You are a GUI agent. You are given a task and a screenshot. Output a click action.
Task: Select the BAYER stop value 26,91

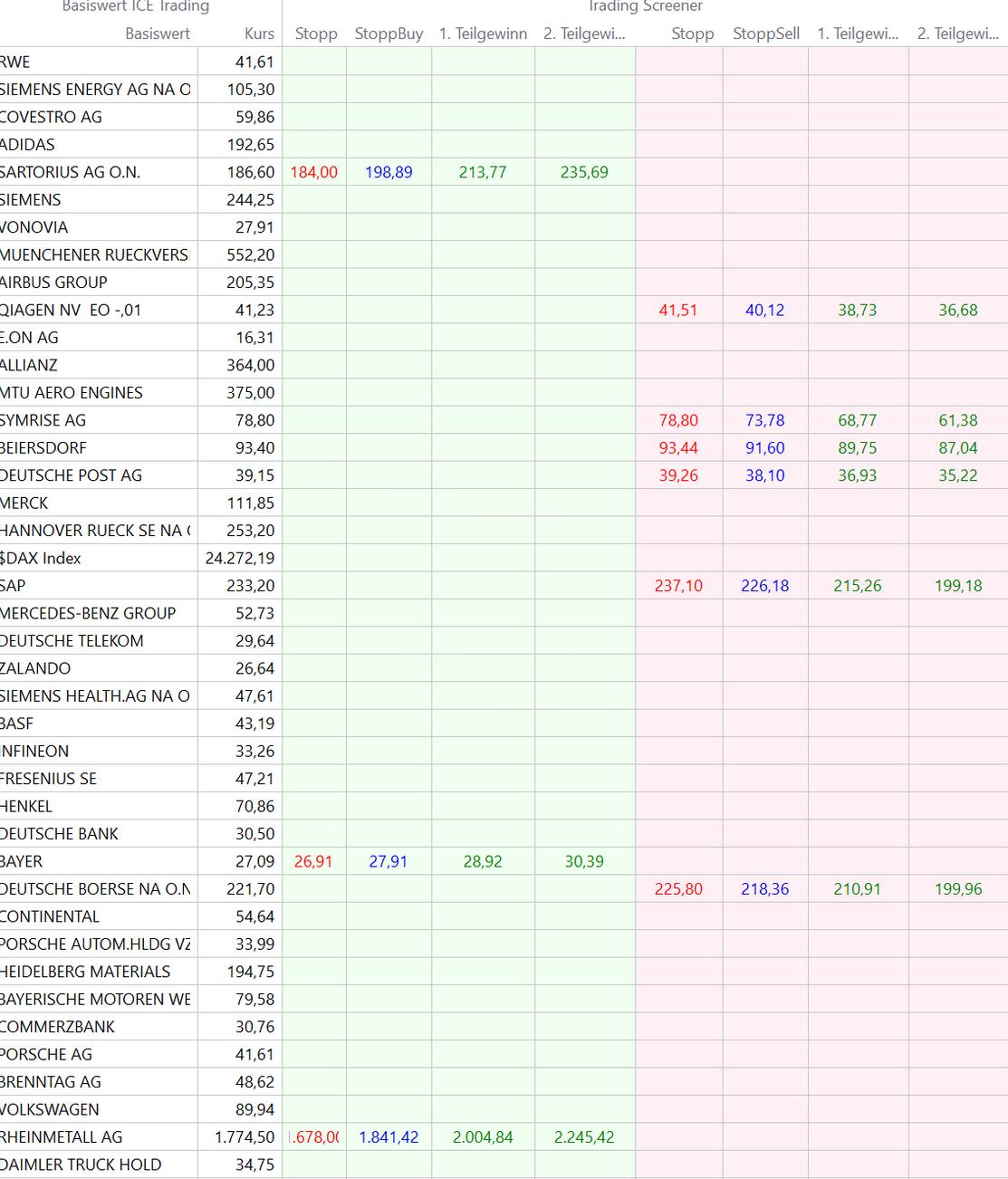pyautogui.click(x=313, y=861)
